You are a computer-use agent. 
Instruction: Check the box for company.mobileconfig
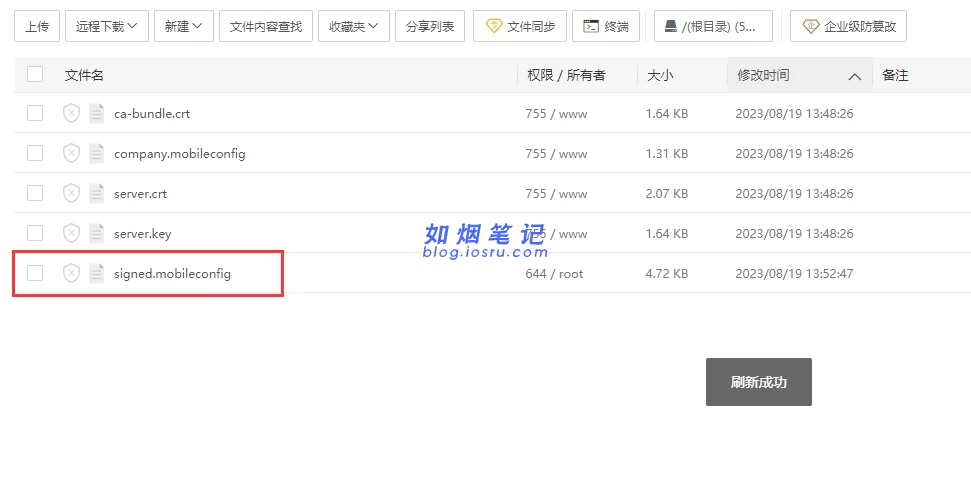click(x=35, y=154)
